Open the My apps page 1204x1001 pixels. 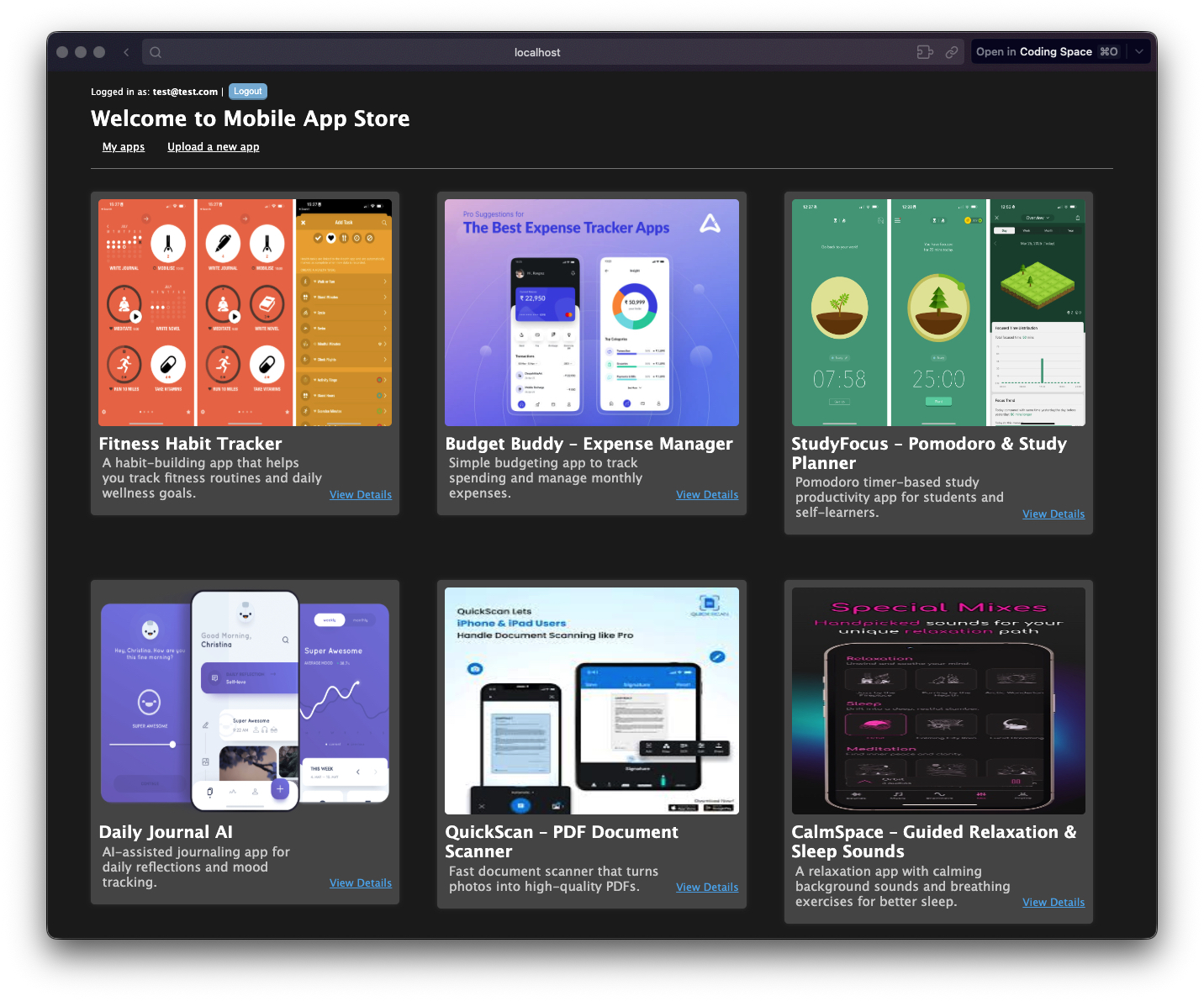(124, 147)
